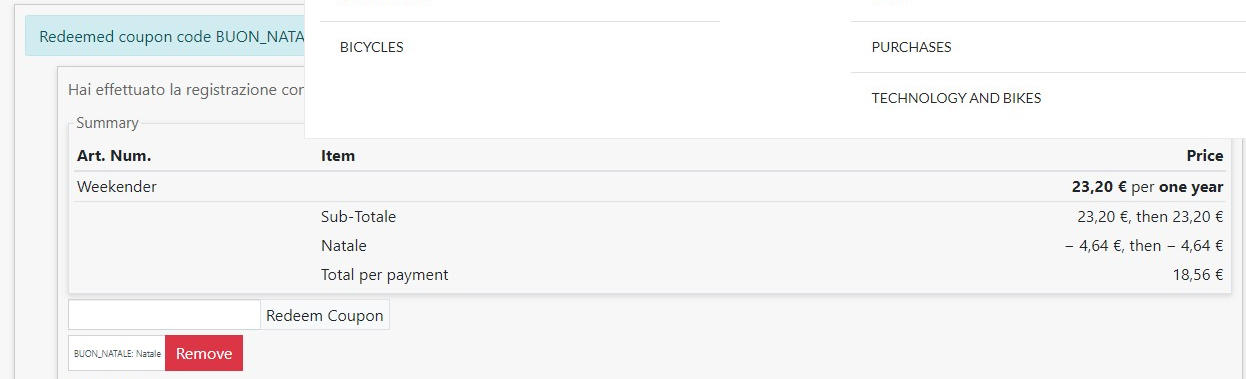
Task: Click the Redeem Coupon button
Action: point(325,315)
